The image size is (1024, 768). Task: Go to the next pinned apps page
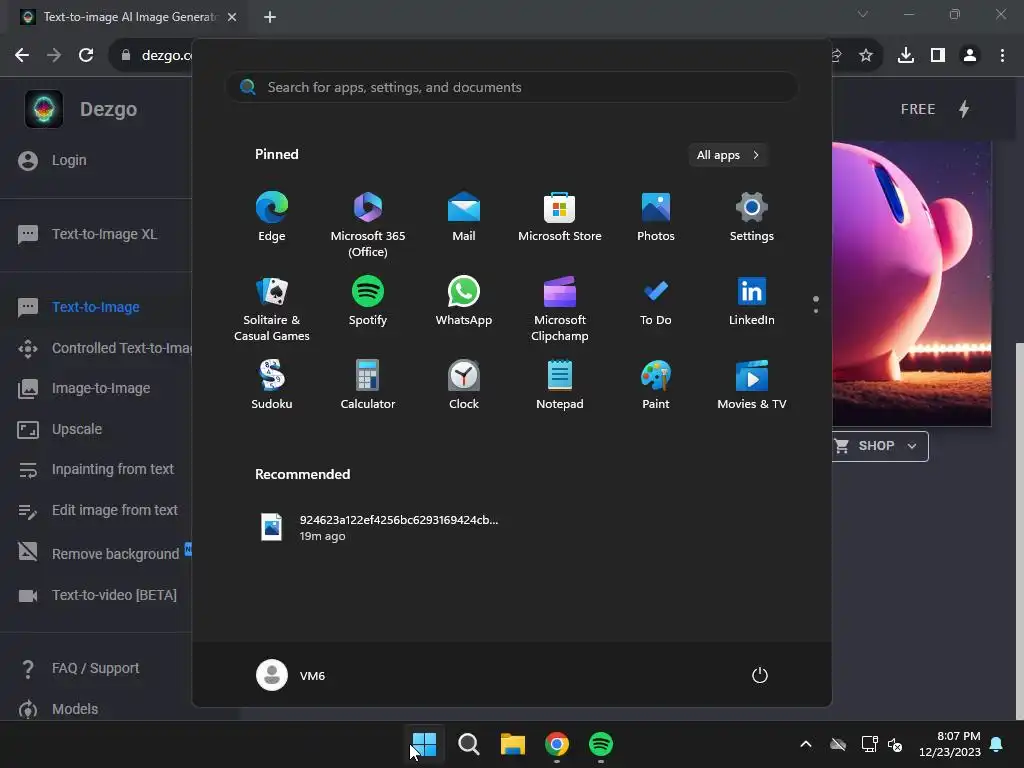(816, 310)
